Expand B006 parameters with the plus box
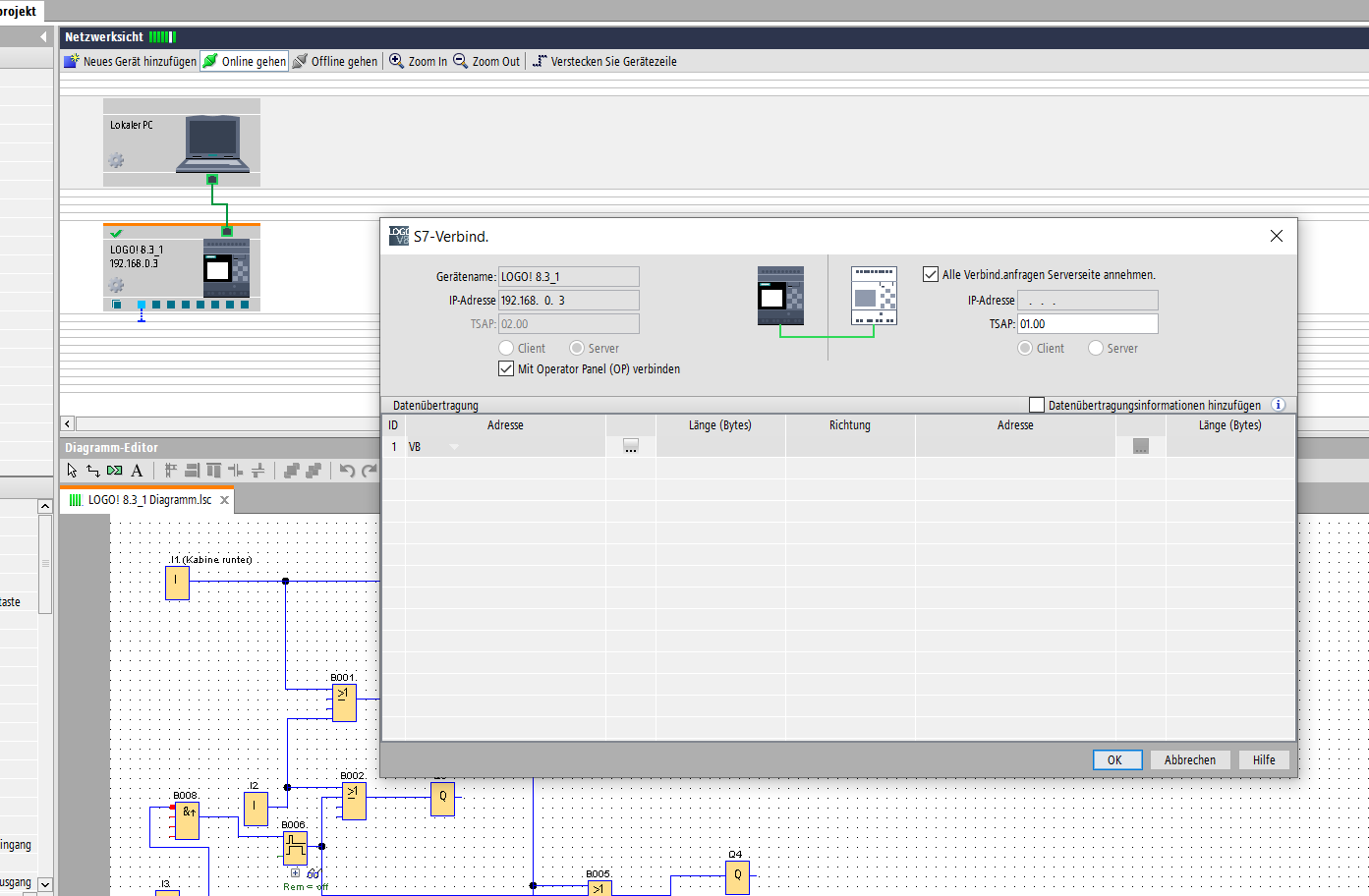 coord(295,872)
